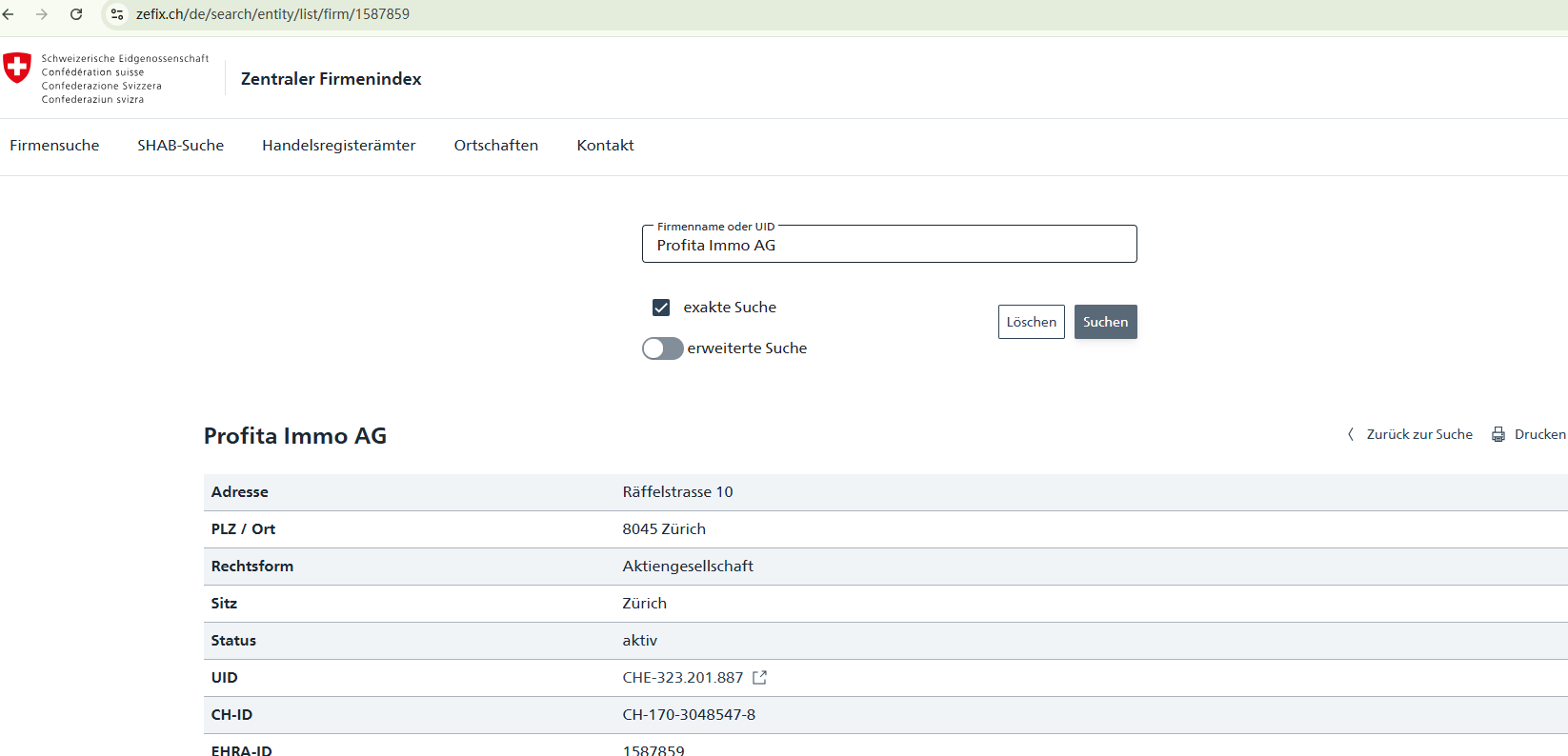Open Handelsregisterämter navigation item
Screen dimensions: 1568x756
338,146
